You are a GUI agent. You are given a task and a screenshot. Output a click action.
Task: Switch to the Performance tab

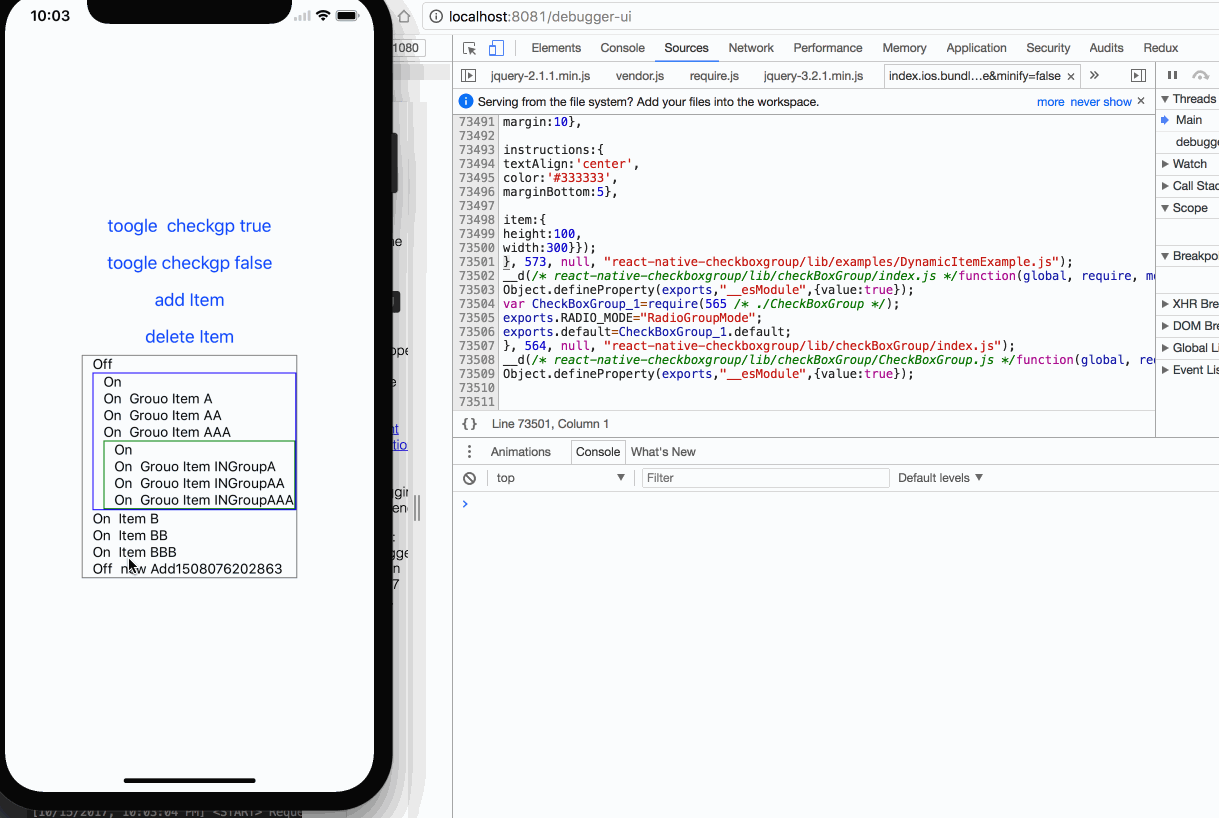[x=828, y=48]
